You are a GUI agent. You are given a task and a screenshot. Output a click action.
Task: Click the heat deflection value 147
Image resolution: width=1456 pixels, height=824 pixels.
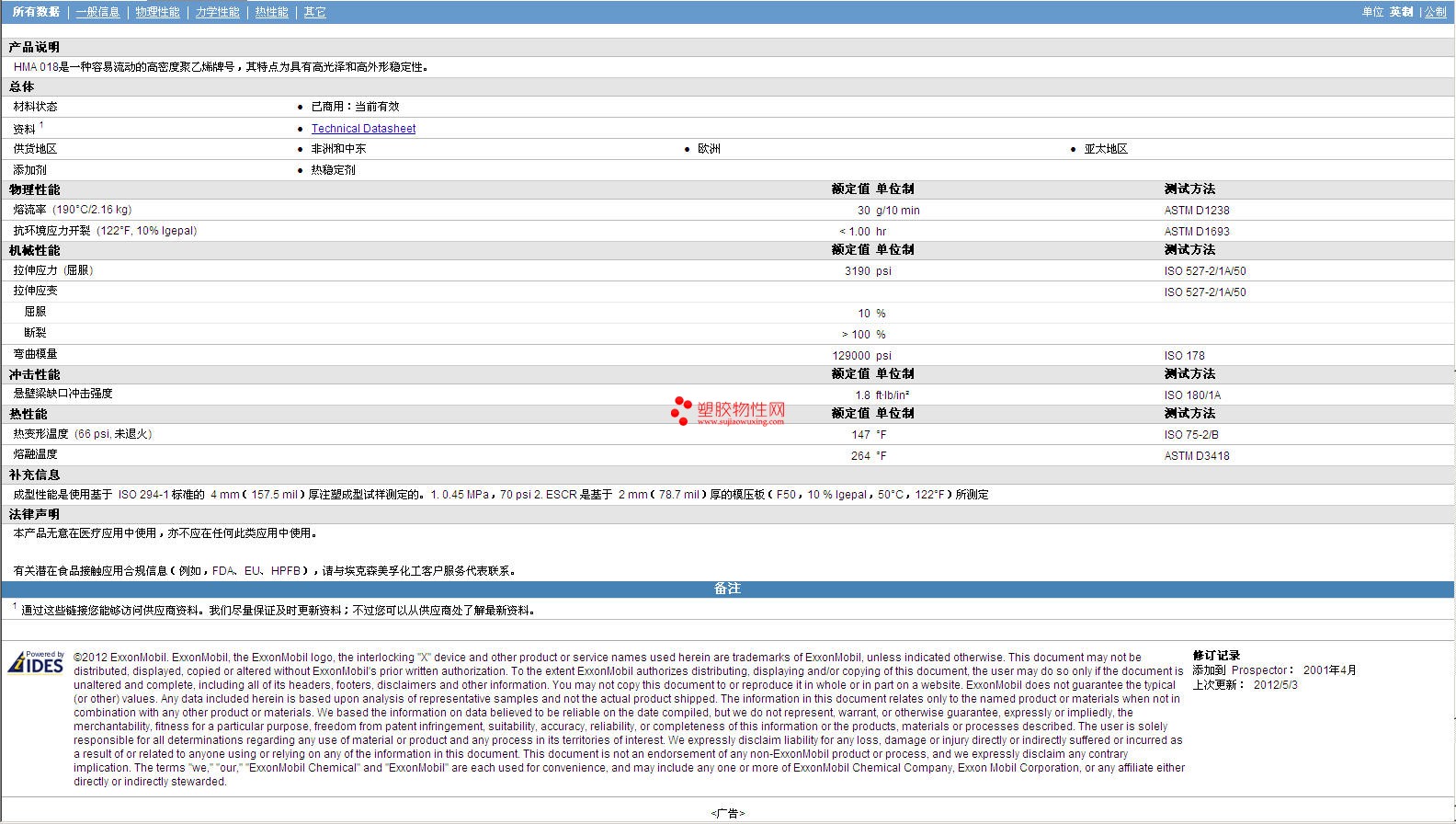pos(860,435)
